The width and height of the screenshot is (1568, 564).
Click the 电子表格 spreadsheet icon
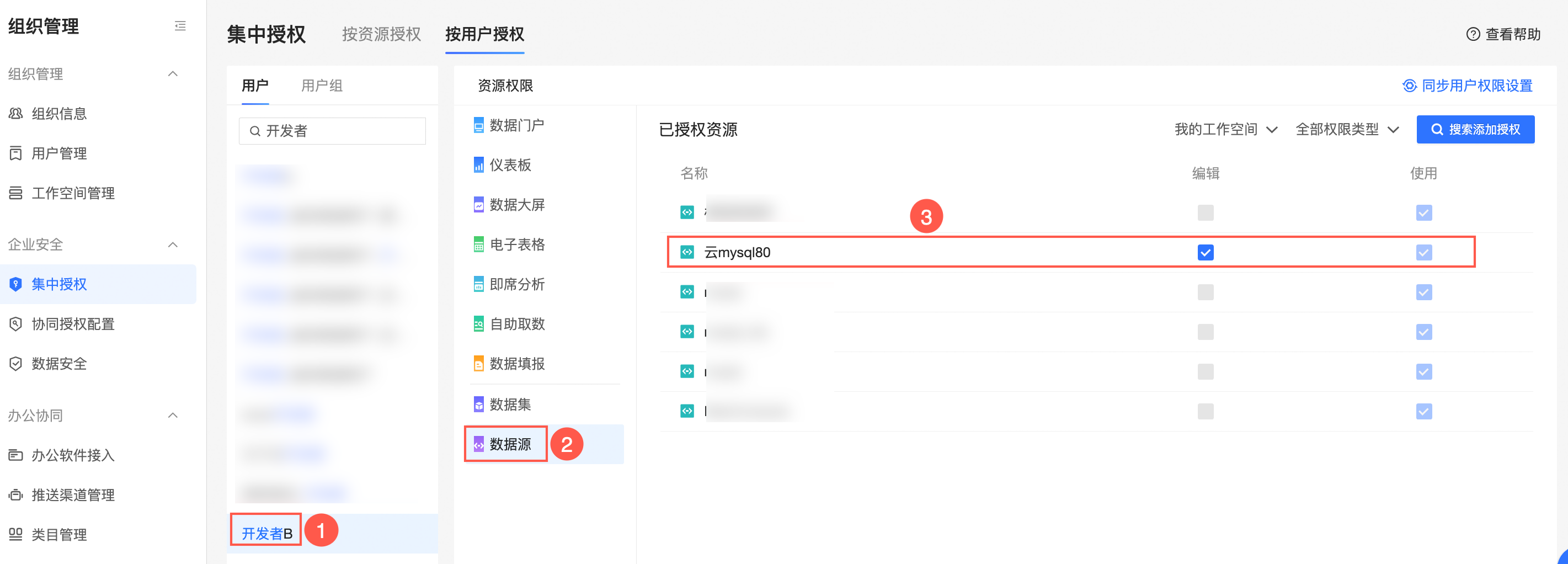coord(478,244)
